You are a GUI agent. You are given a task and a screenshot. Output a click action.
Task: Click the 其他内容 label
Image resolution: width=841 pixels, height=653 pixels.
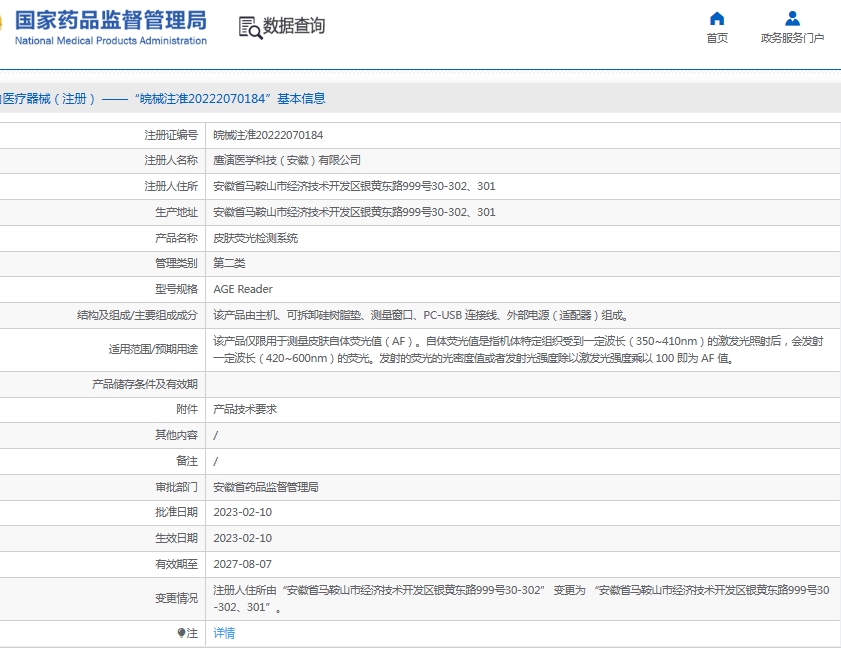point(176,435)
